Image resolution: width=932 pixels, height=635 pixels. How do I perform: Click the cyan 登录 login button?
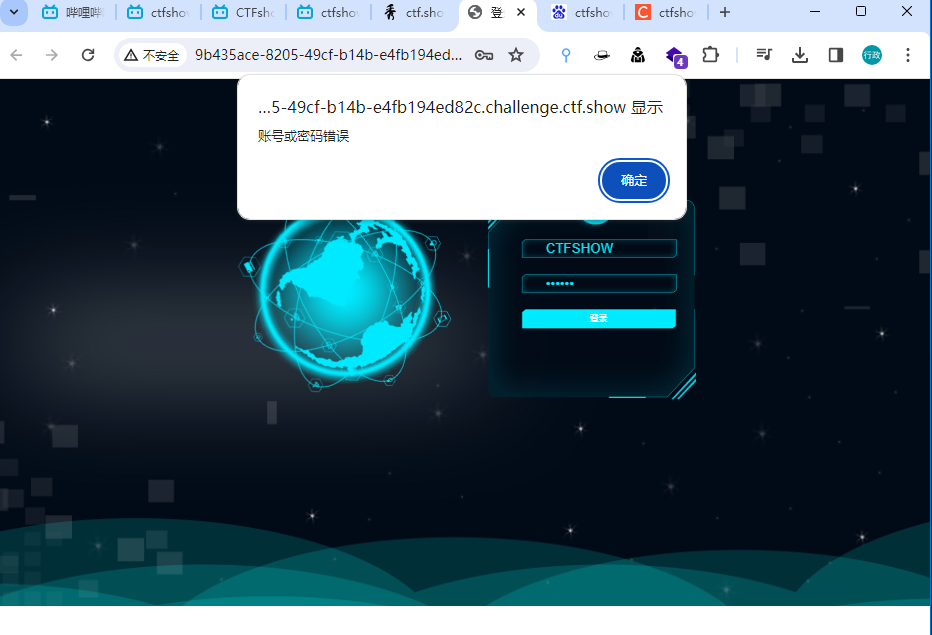click(x=598, y=318)
